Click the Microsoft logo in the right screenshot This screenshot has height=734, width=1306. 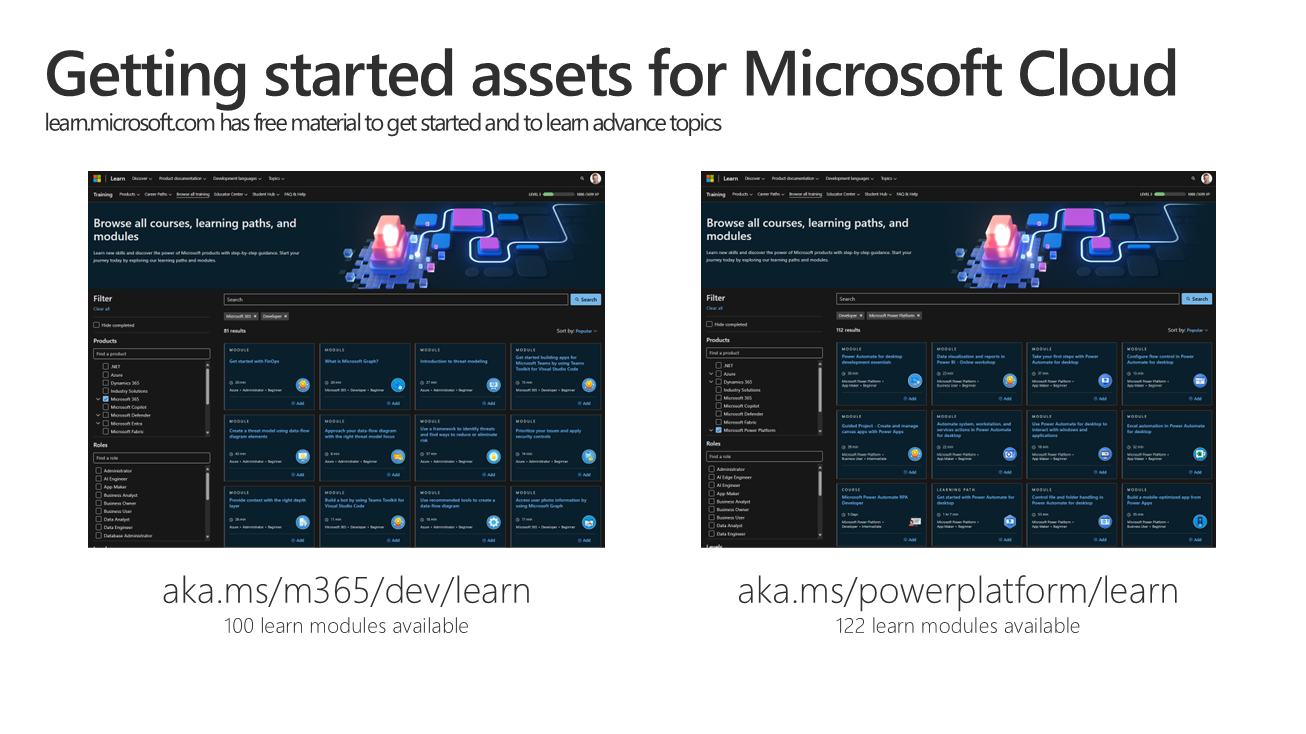coord(710,179)
